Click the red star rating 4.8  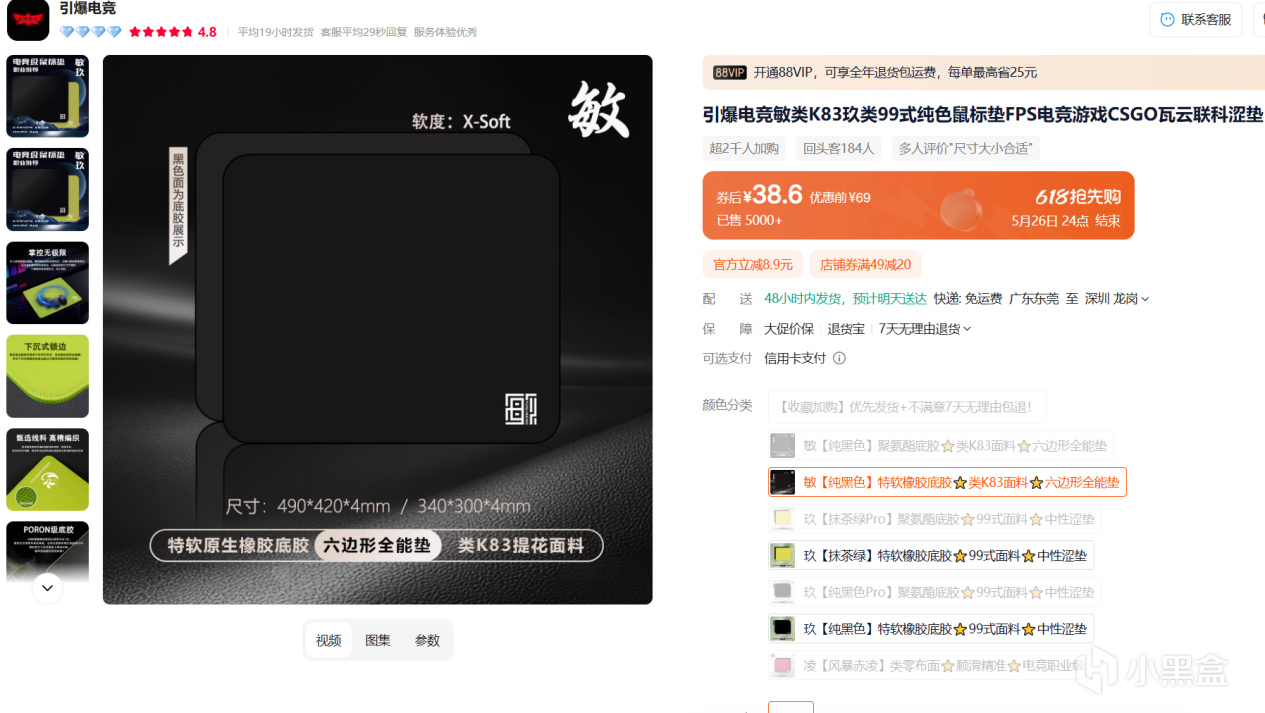click(x=173, y=32)
